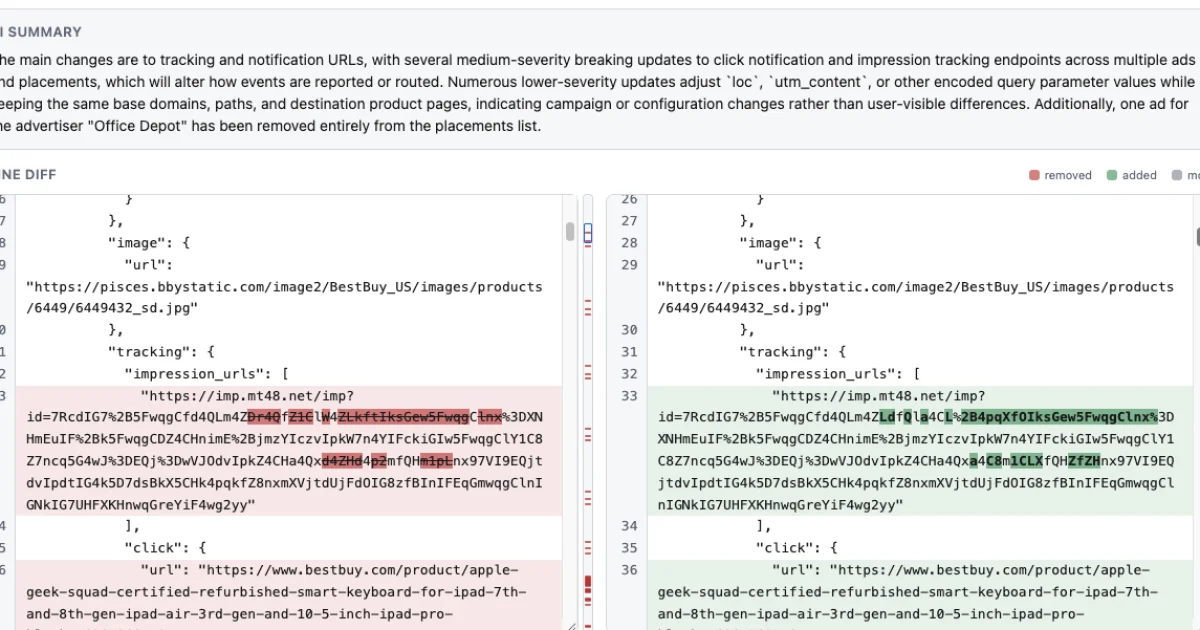Click line number 33 in the right pane
Image resolution: width=1200 pixels, height=630 pixels.
629,395
